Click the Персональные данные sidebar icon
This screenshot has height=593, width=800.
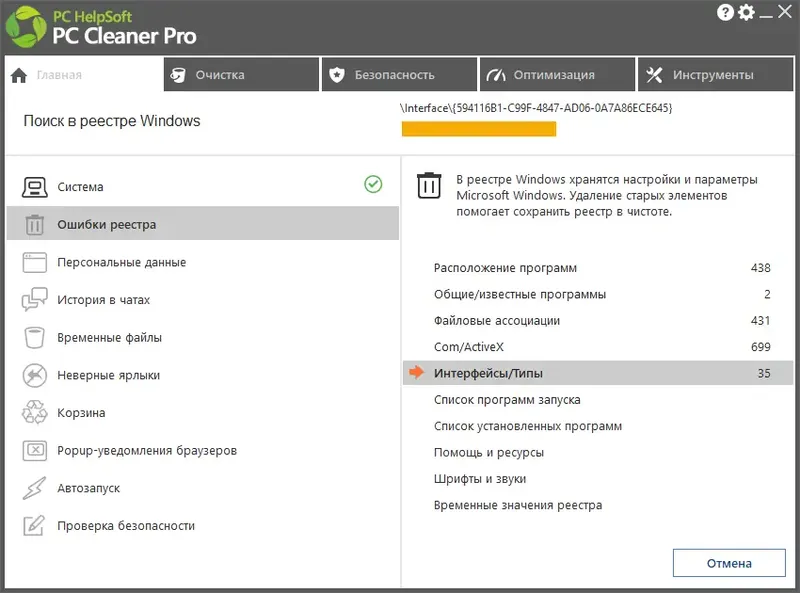point(32,262)
